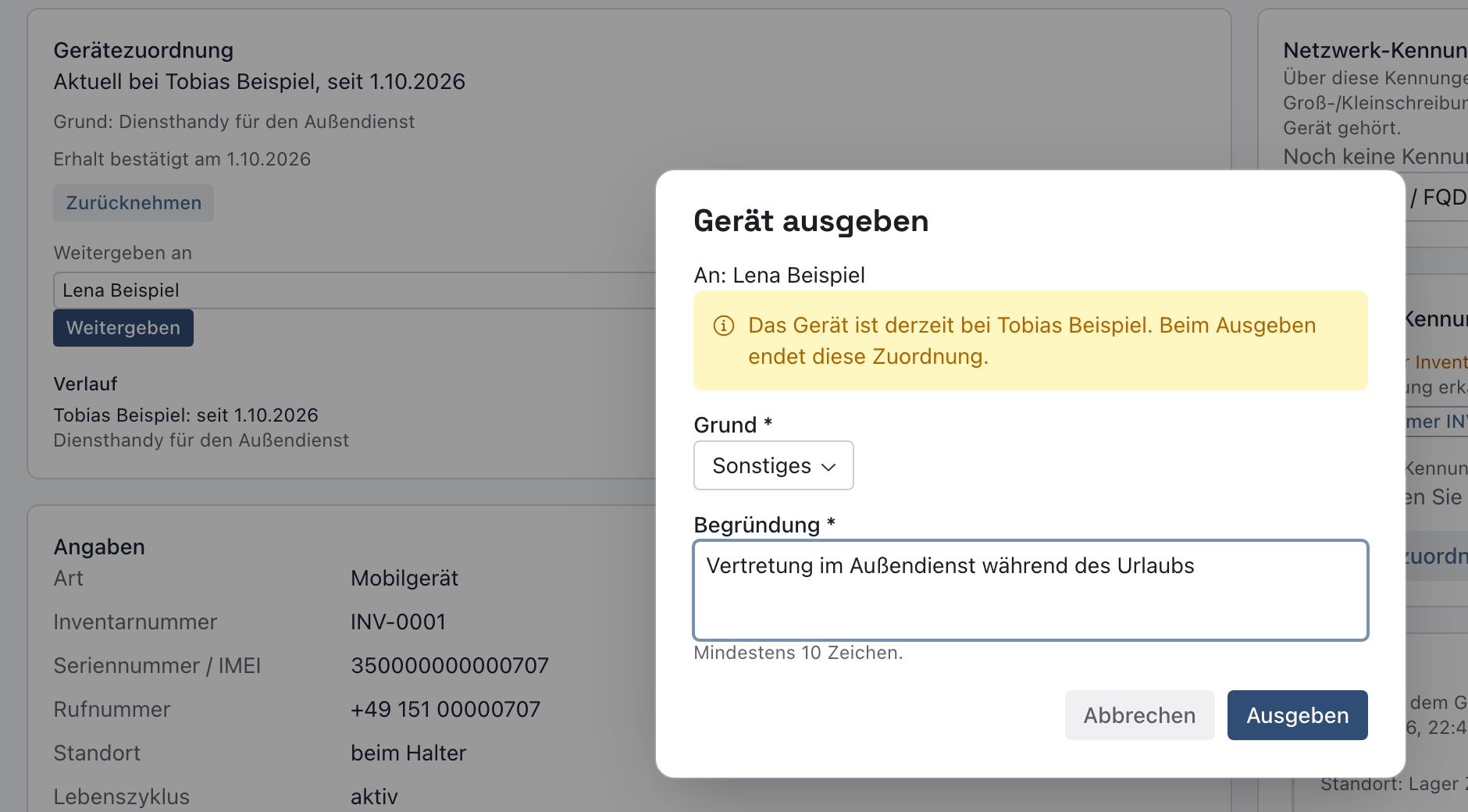Screen dimensions: 1468x812
Task: Click the Verlauf entry Tobias Beispiel: seit 1.10.2026
Action: (186, 415)
